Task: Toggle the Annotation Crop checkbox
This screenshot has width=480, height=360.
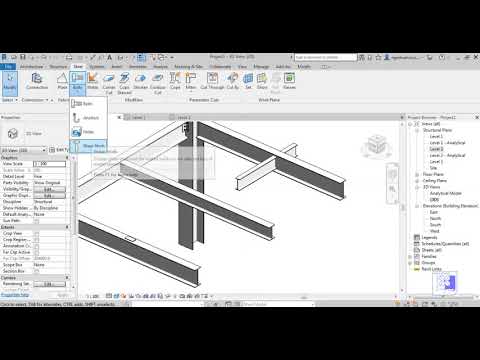Action: [x=36, y=246]
